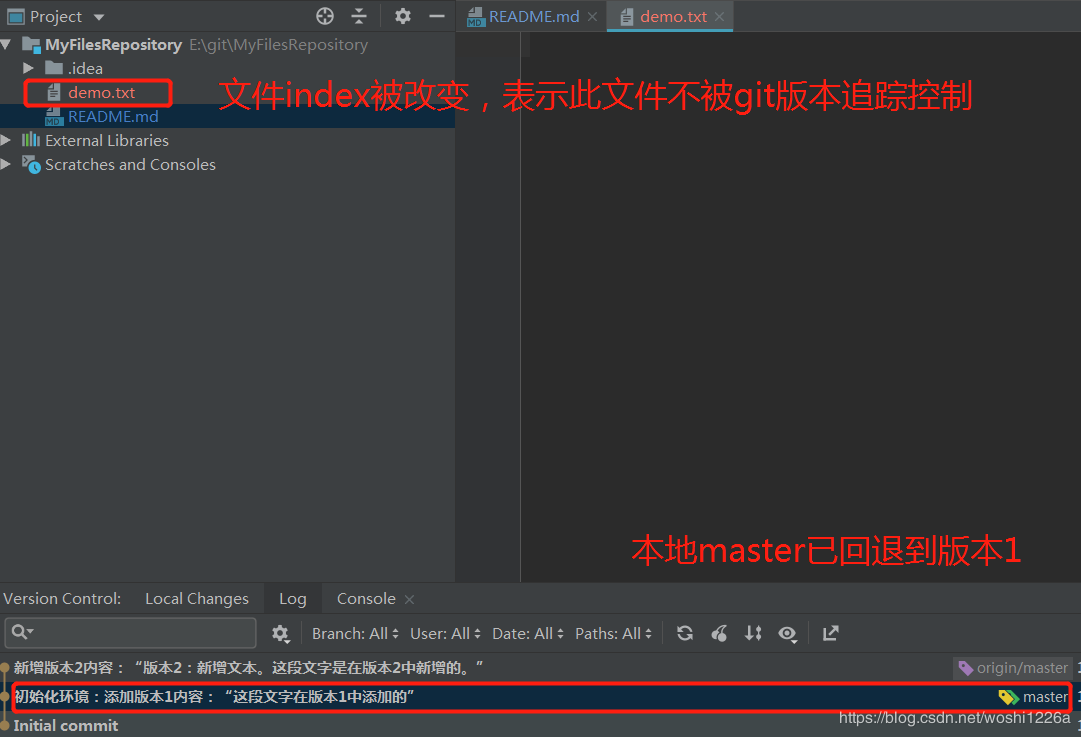Expand External Libraries node

(7, 140)
